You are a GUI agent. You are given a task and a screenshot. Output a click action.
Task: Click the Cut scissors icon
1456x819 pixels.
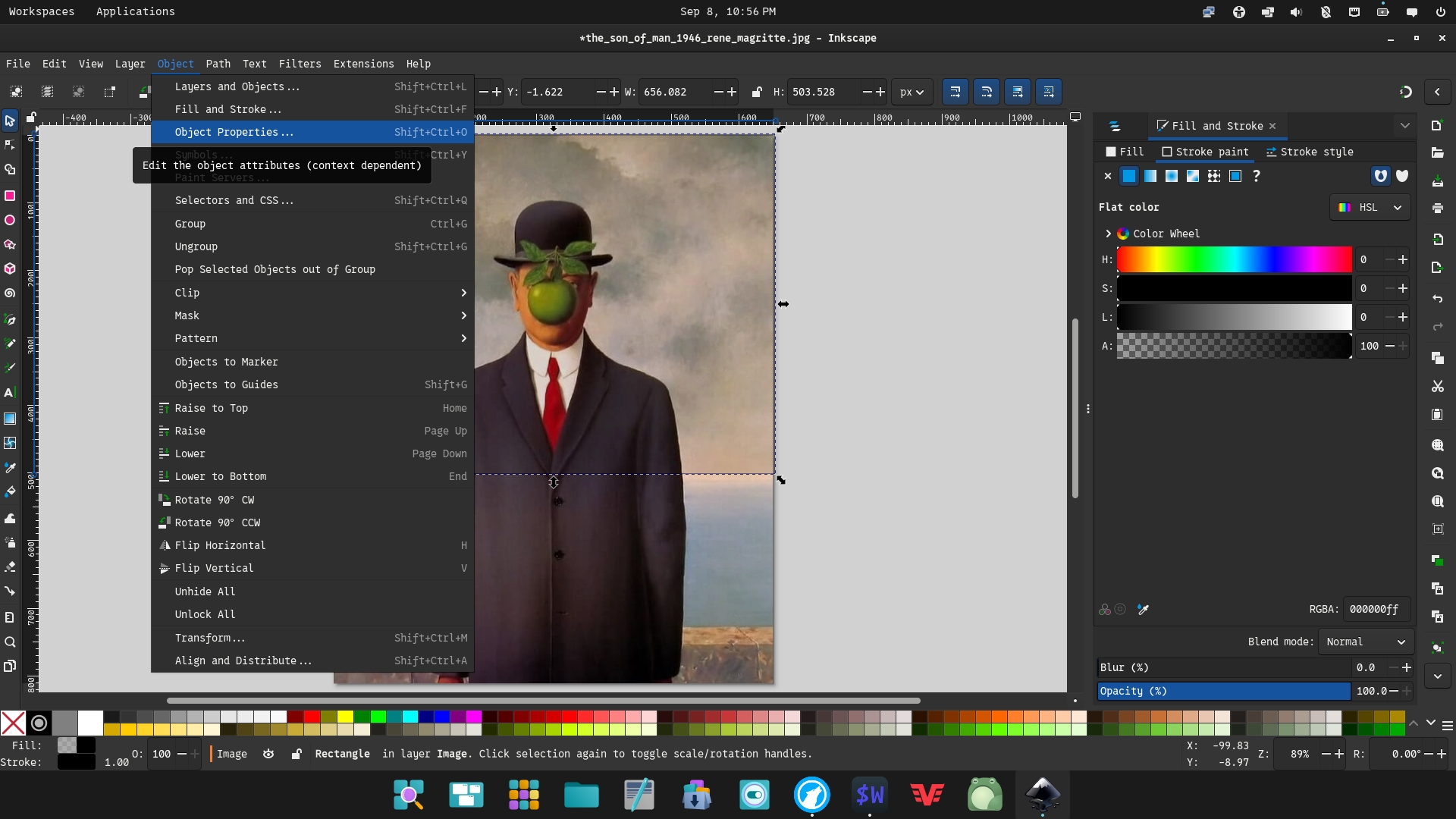click(x=1437, y=387)
